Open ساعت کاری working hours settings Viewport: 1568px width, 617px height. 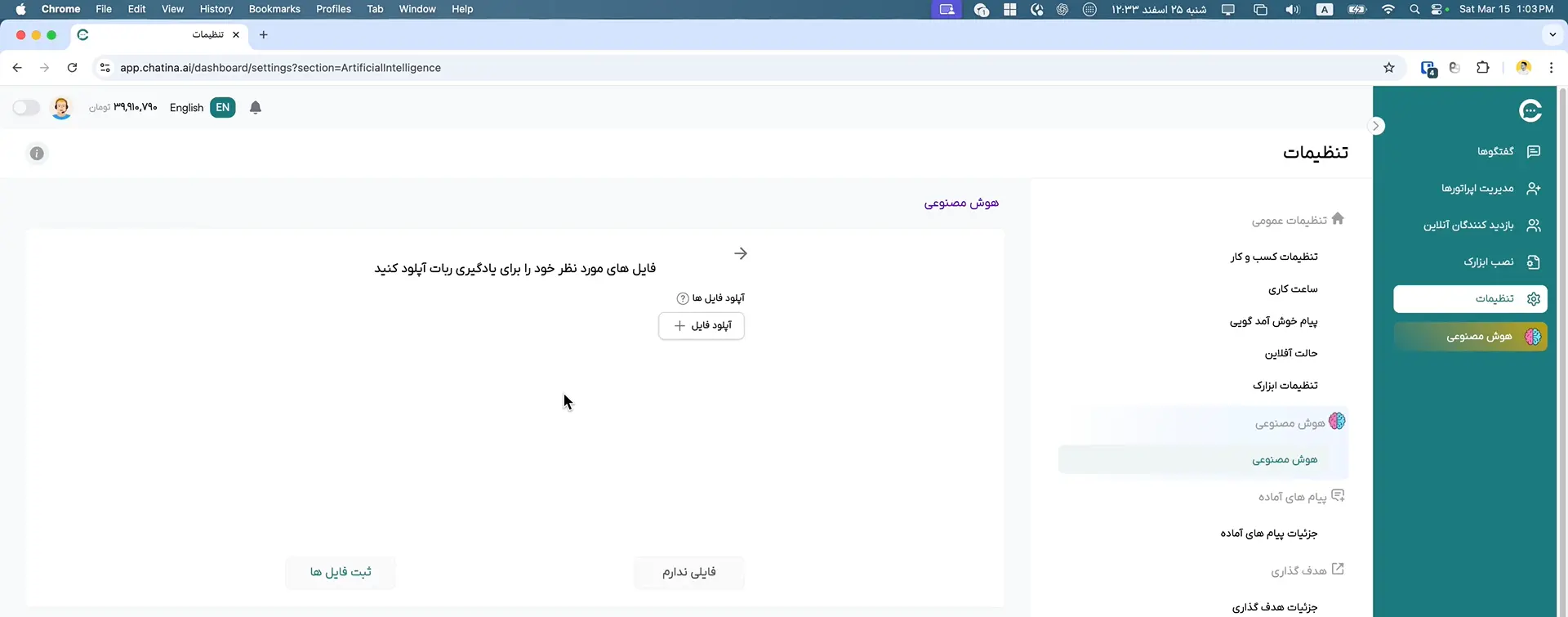1293,289
